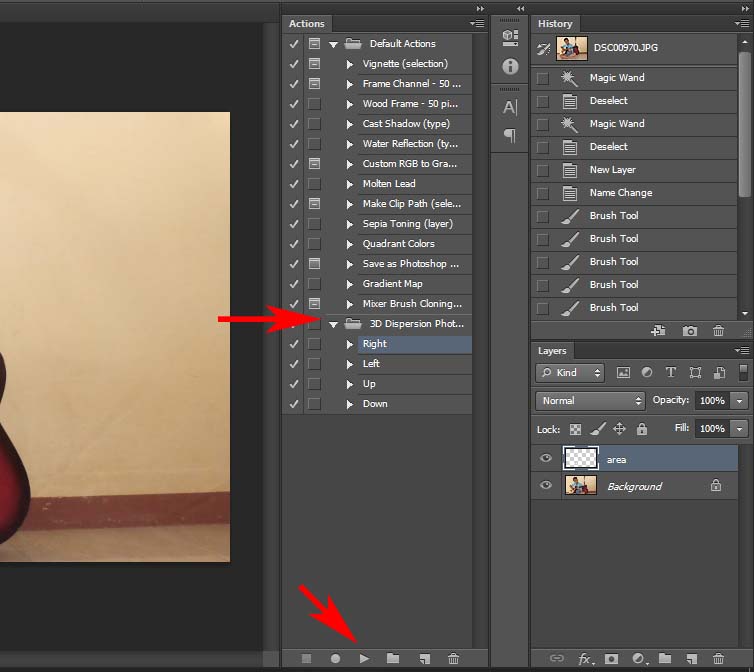This screenshot has width=754, height=672.
Task: Add layer mask icon
Action: click(x=611, y=658)
